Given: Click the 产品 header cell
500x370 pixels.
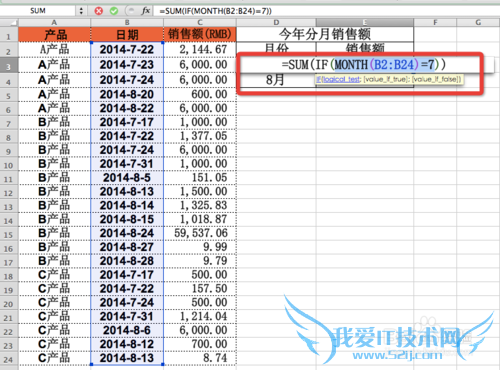Looking at the screenshot, I should [x=54, y=35].
